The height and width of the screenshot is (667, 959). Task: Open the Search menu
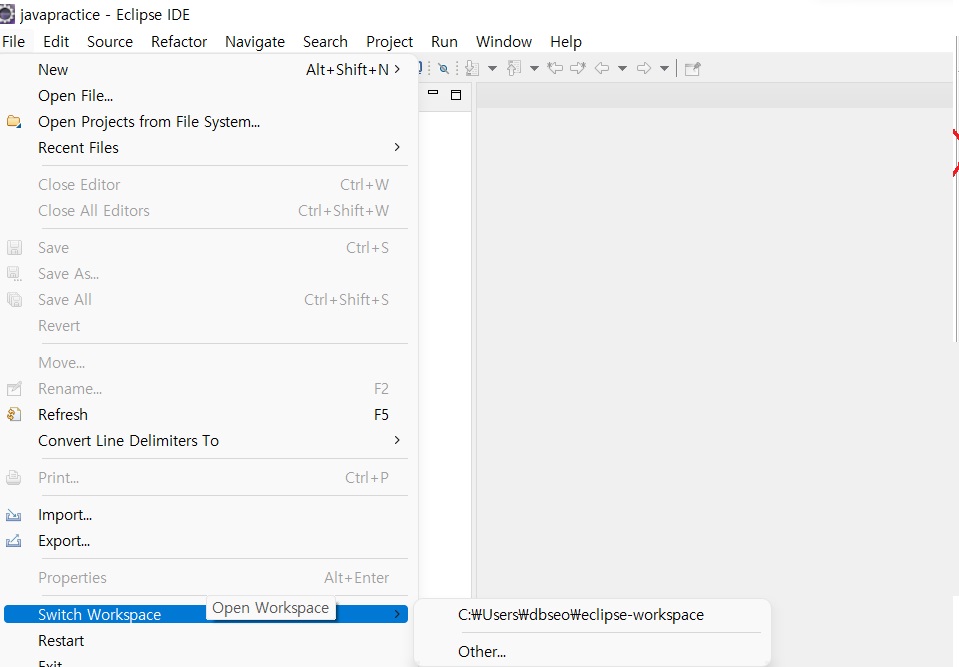(x=325, y=42)
